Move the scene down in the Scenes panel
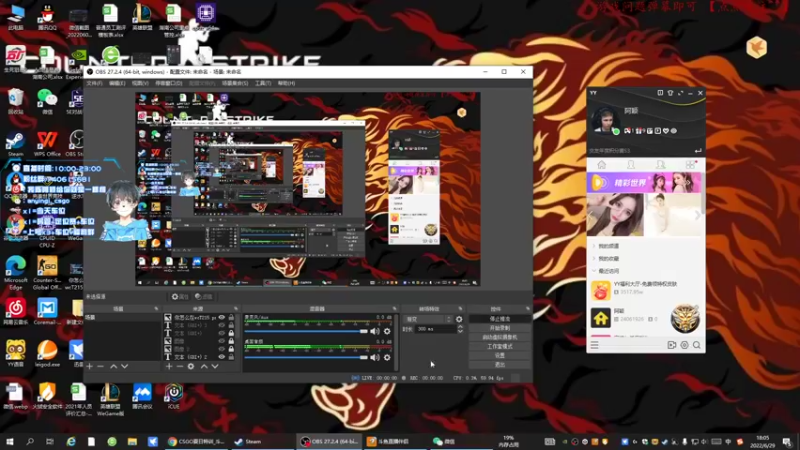The width and height of the screenshot is (800, 450). [124, 366]
